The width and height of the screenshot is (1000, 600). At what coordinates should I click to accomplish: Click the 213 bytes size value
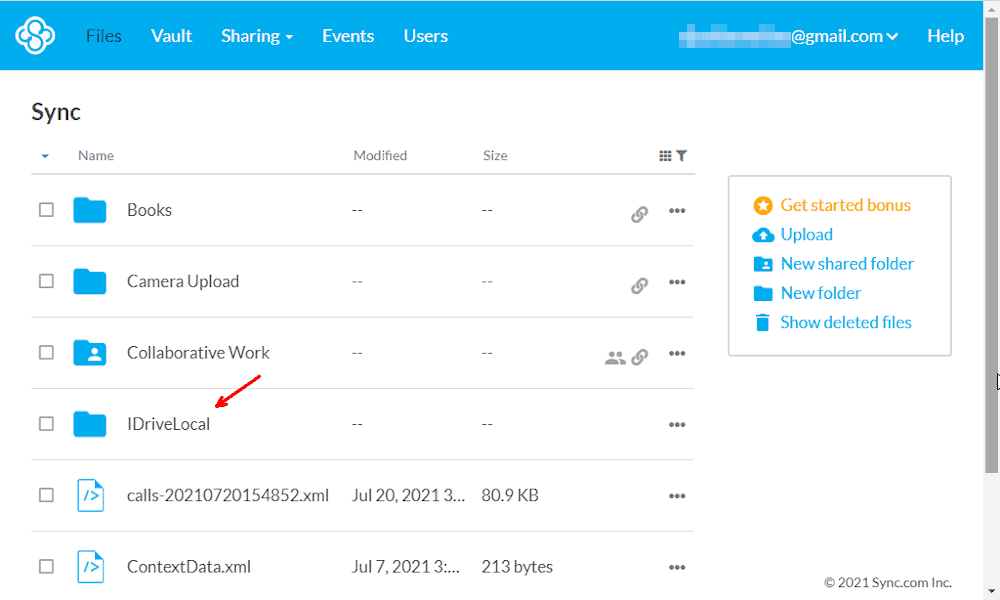517,567
